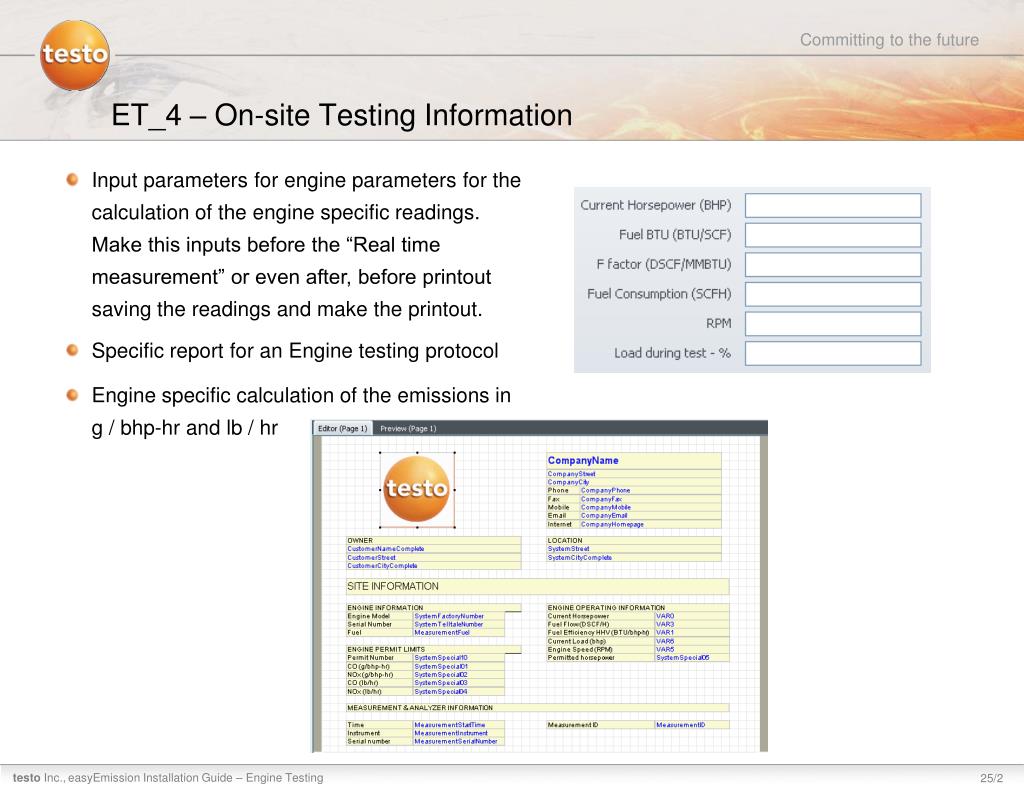Select the SystemTelltaleNumber field
Viewport: 1024px width, 791px height.
(x=458, y=624)
